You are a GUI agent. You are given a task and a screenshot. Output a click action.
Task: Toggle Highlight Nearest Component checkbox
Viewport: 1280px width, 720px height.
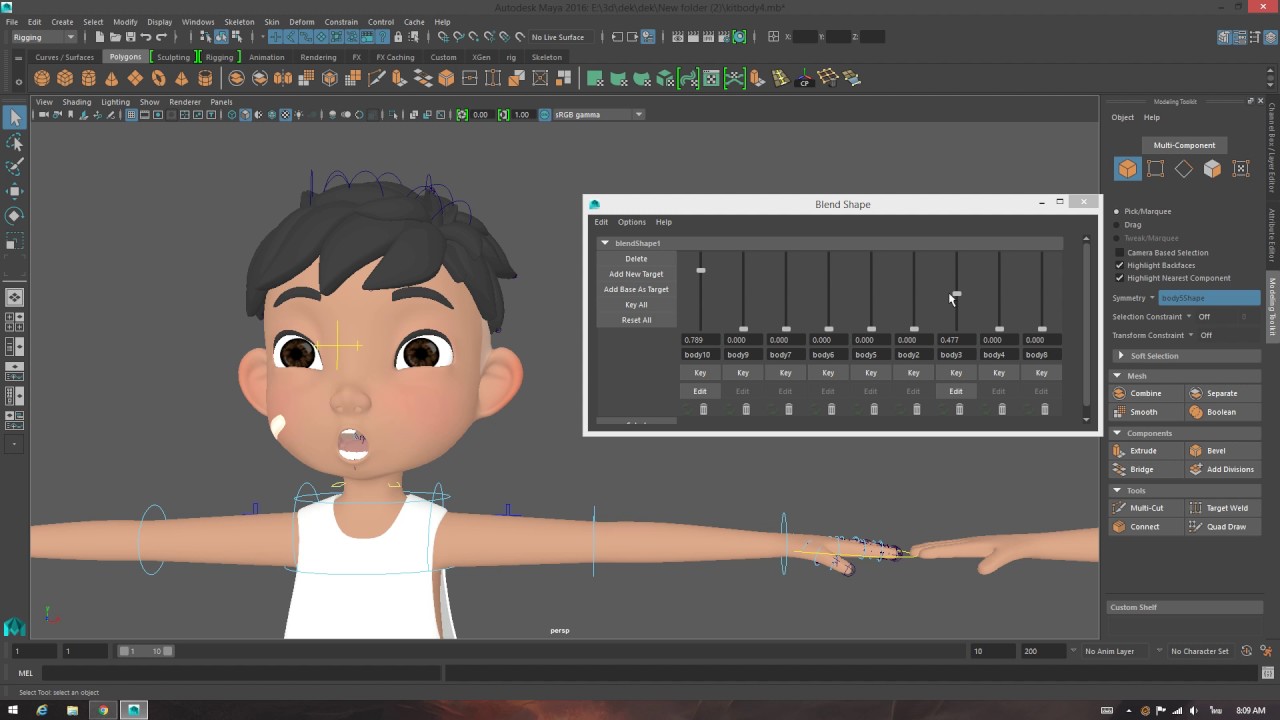point(1119,278)
